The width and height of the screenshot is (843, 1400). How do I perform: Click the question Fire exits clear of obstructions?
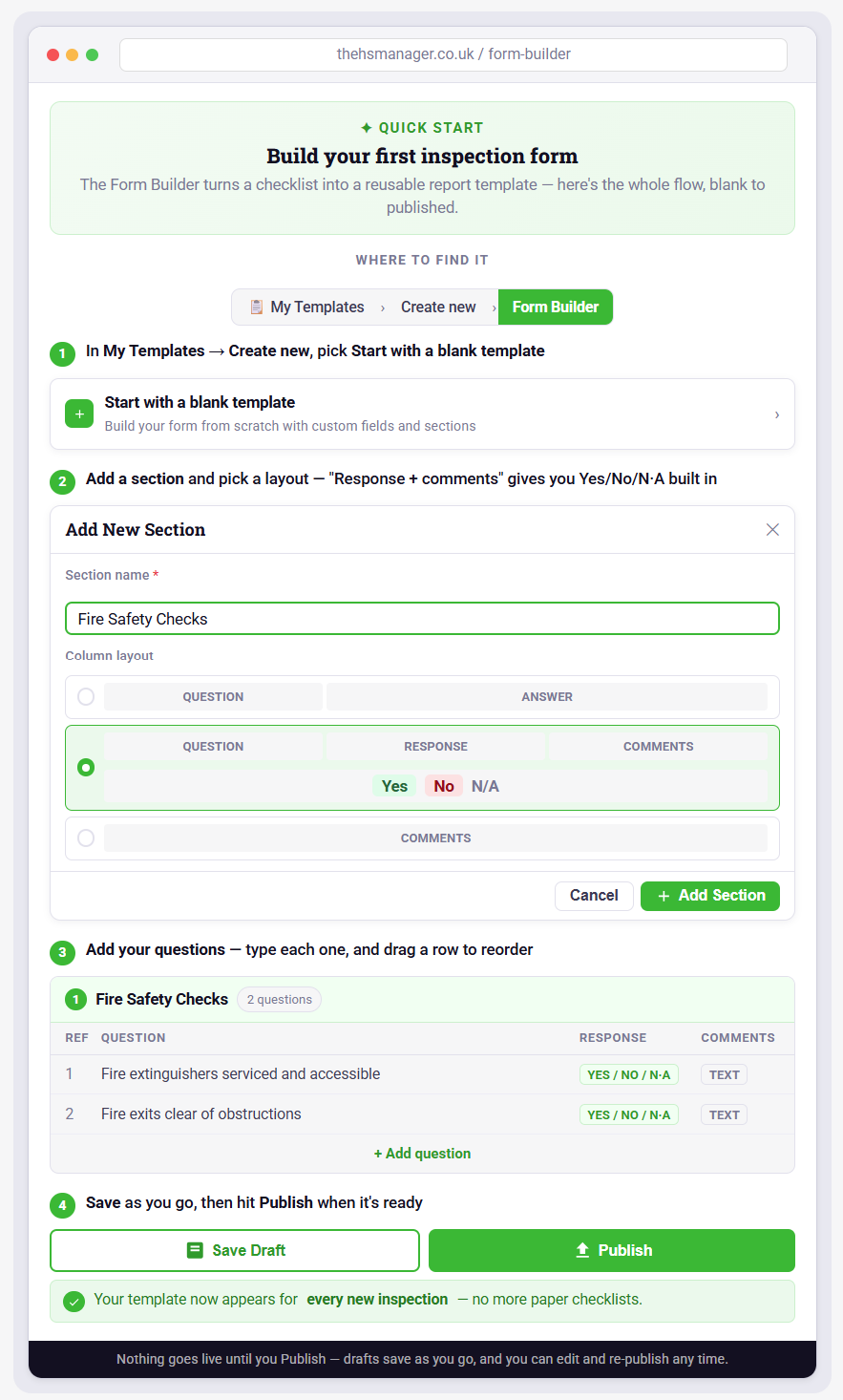click(201, 1114)
